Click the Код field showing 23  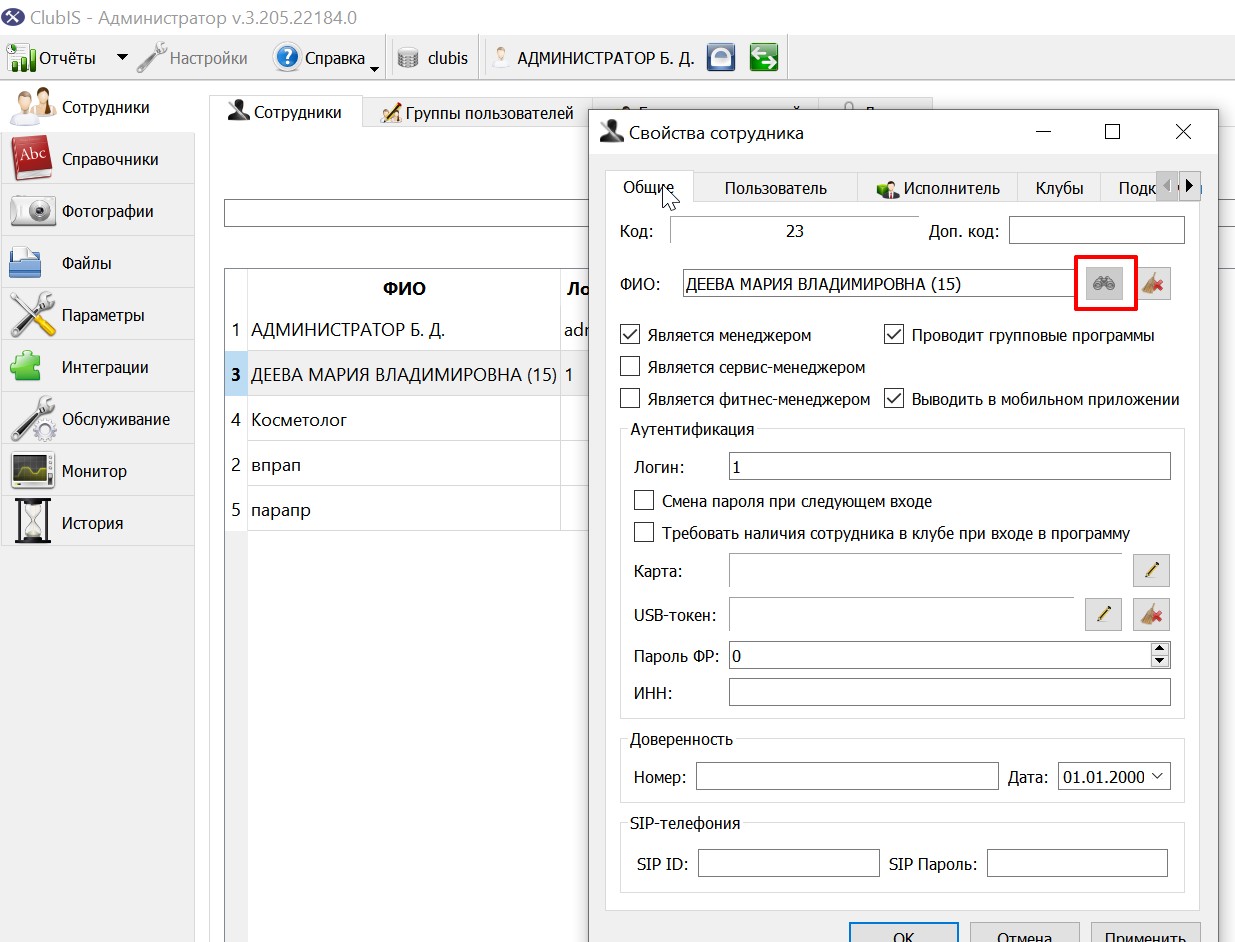click(x=794, y=231)
